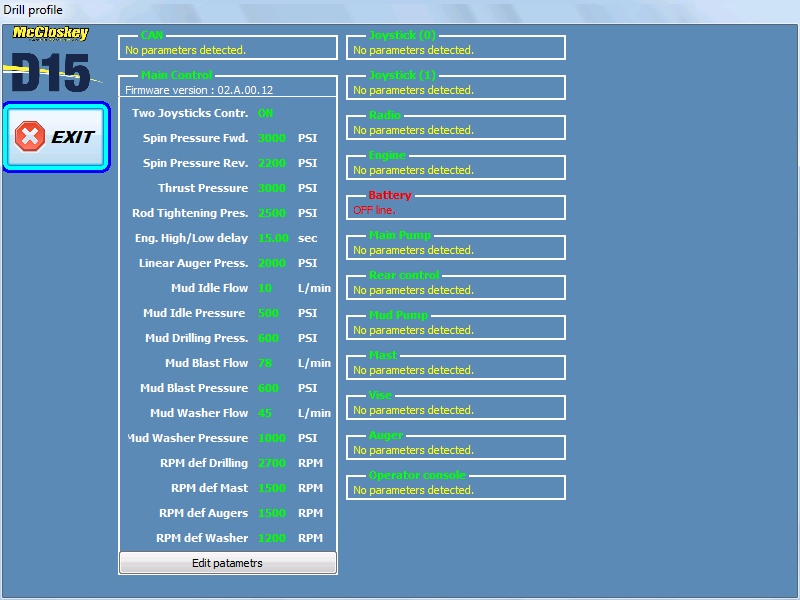Click the Thrust Pressure 3000 value
The height and width of the screenshot is (600, 800).
pos(271,188)
